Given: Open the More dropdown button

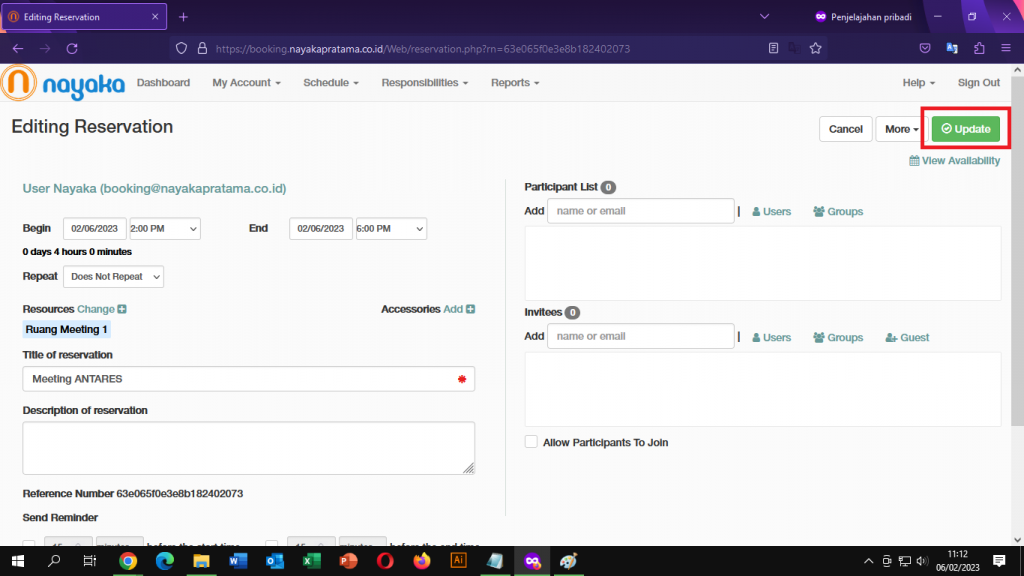Looking at the screenshot, I should 901,129.
